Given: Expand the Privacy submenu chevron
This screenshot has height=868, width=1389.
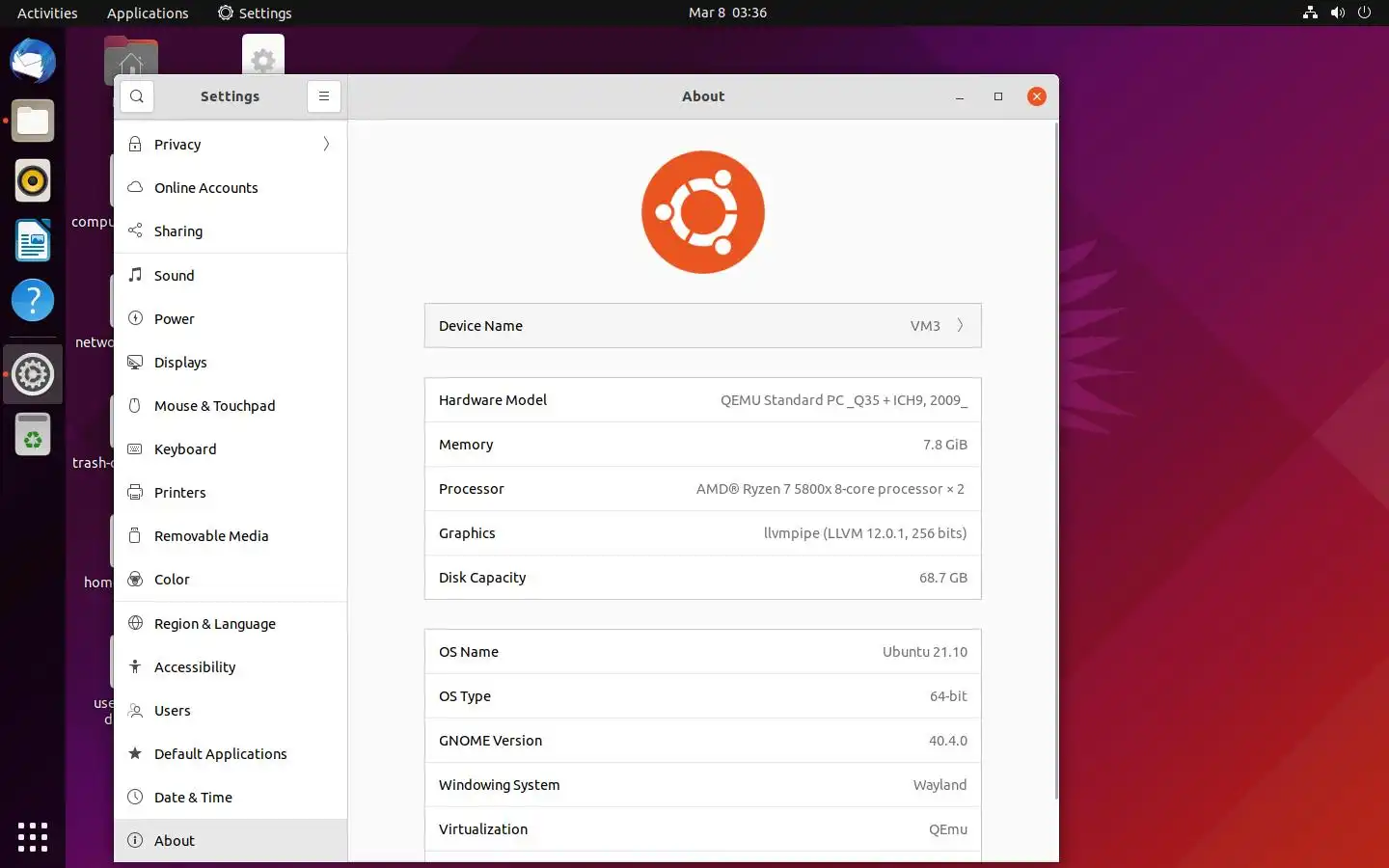Looking at the screenshot, I should 326,144.
